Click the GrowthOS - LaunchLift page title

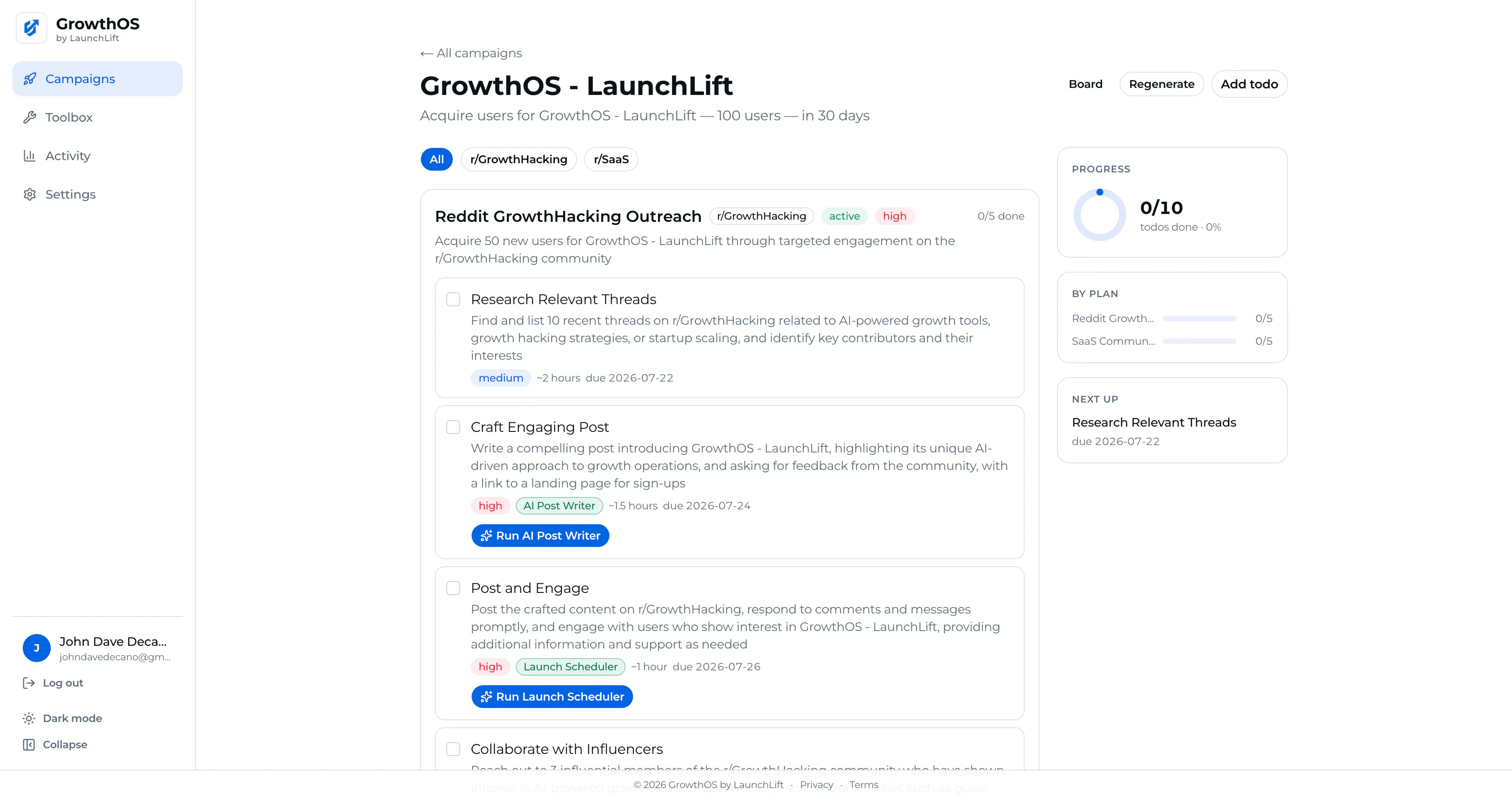pos(576,86)
